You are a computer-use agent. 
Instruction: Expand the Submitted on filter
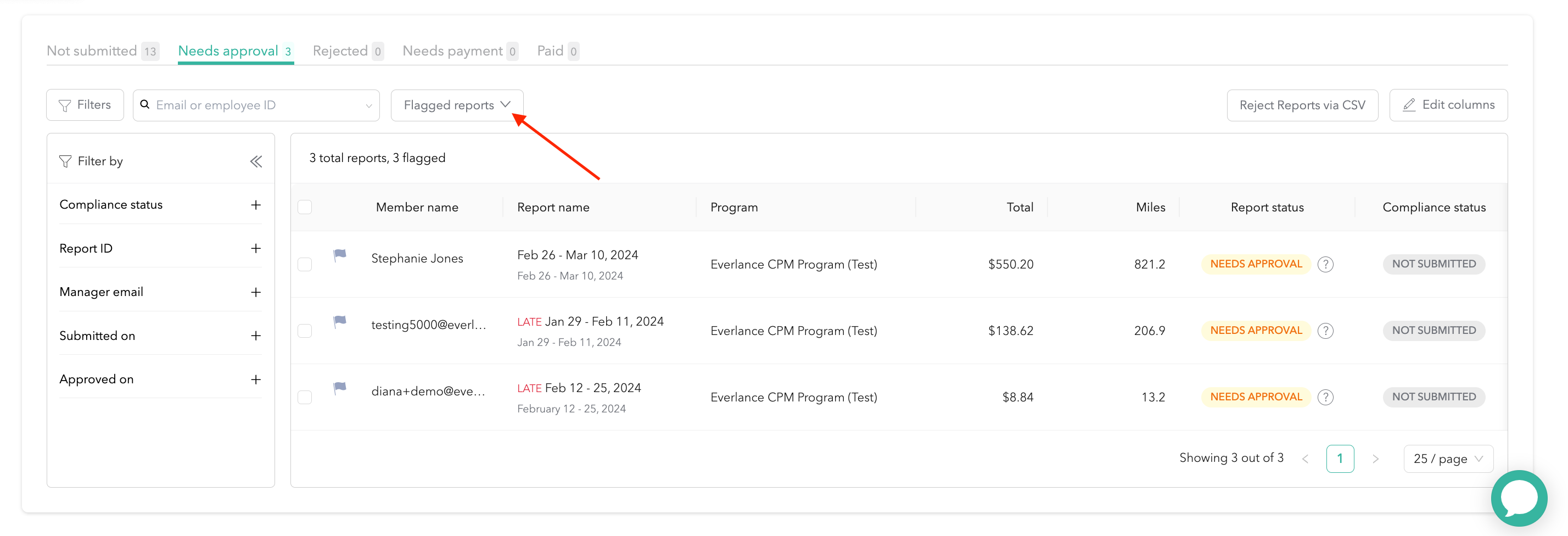[x=256, y=336]
